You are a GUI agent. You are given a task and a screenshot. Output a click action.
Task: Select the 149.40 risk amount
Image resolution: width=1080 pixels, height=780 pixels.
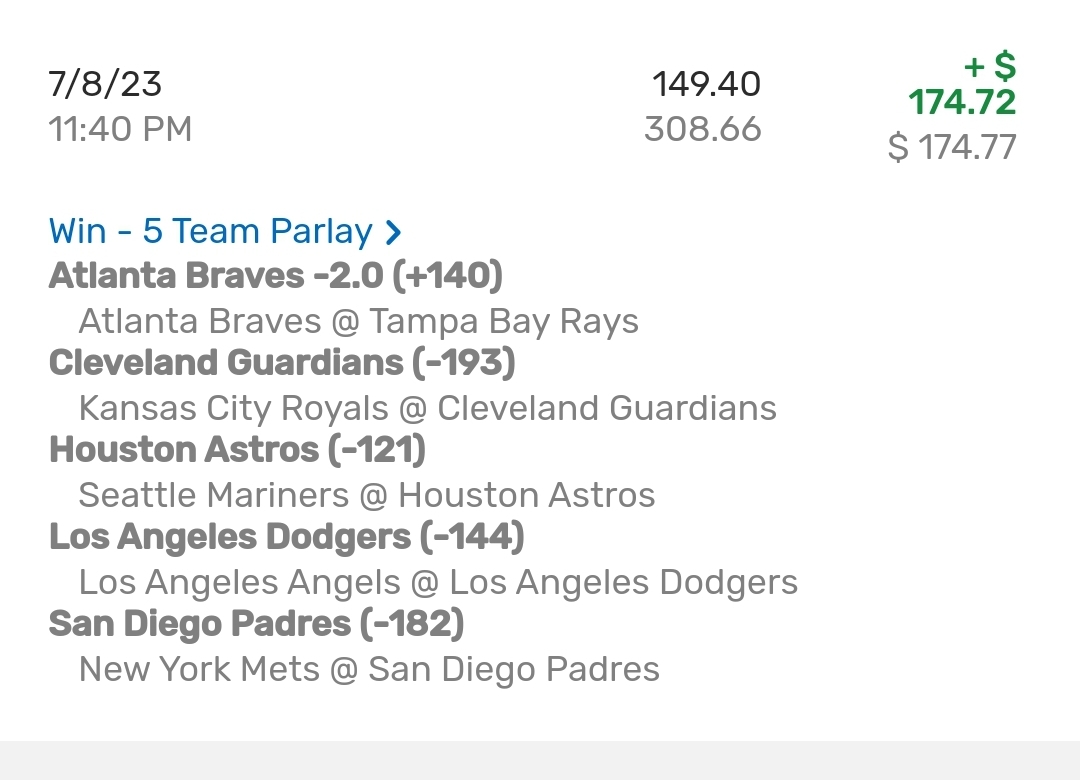[706, 84]
